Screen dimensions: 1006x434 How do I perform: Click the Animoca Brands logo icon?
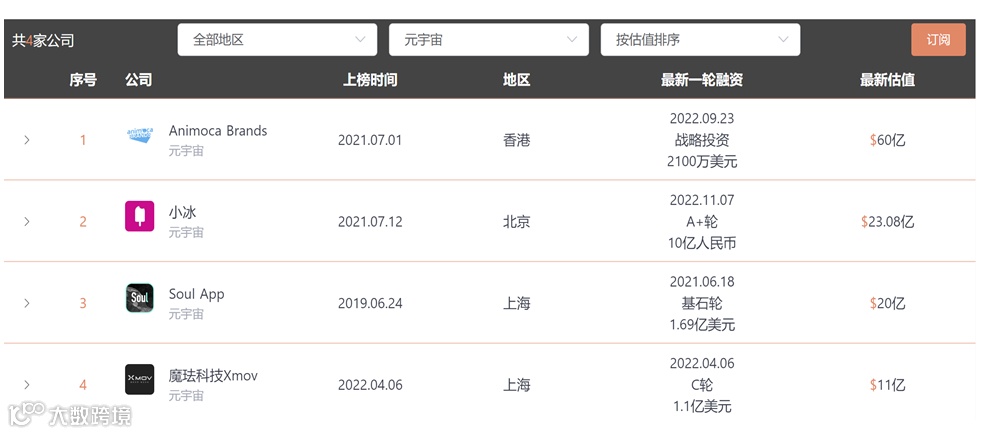point(139,135)
